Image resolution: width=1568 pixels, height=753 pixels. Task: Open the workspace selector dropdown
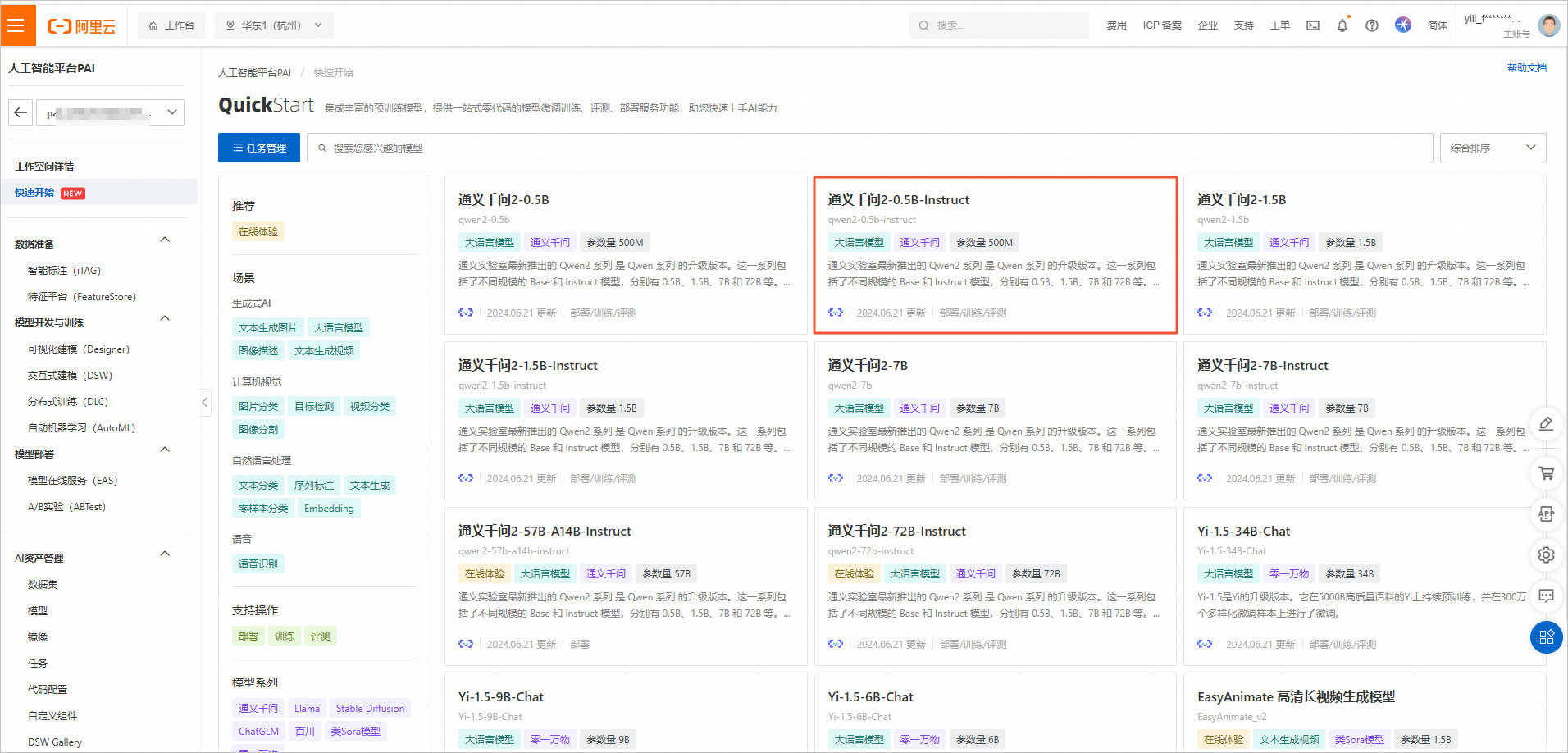(110, 112)
